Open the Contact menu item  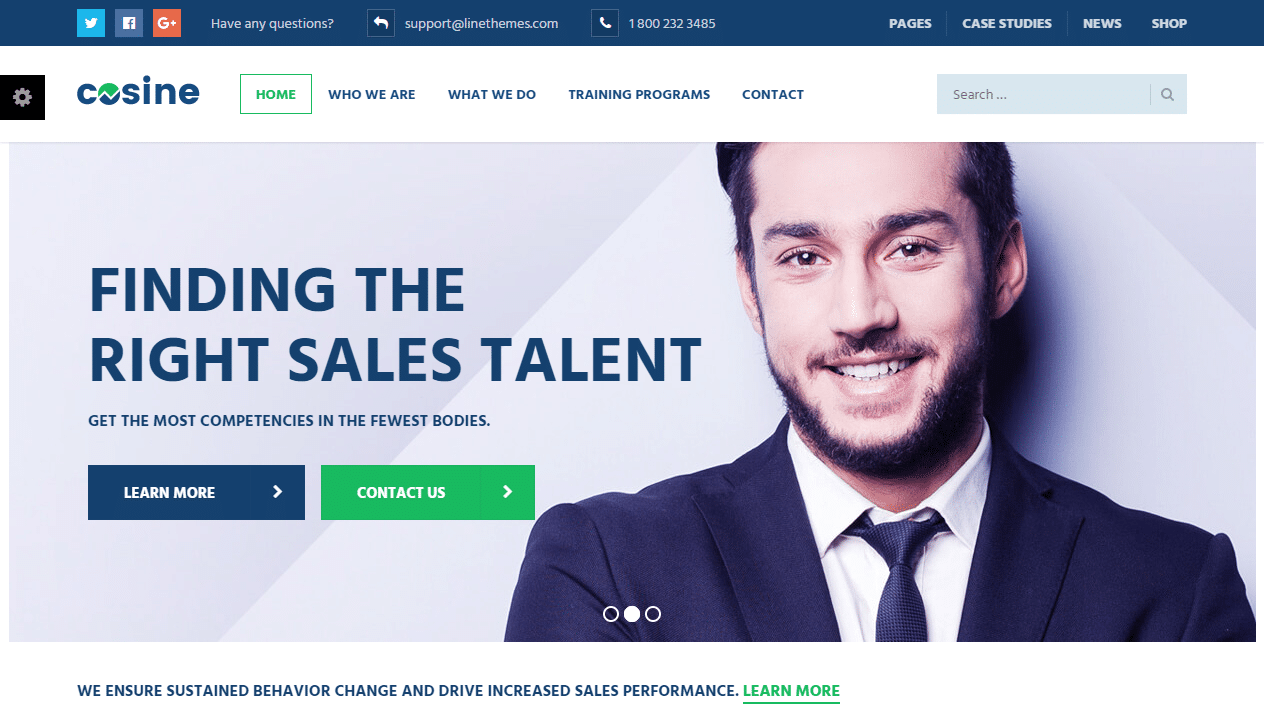773,94
